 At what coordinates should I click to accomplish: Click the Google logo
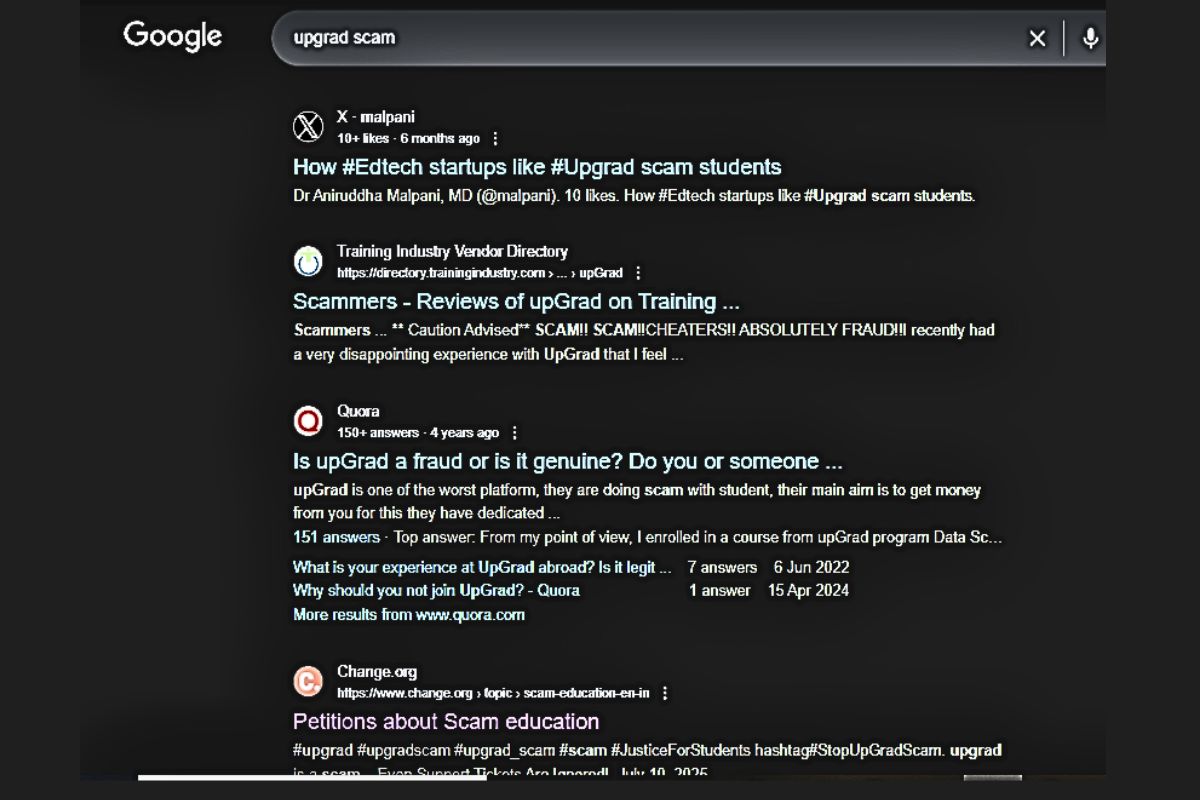[x=172, y=36]
